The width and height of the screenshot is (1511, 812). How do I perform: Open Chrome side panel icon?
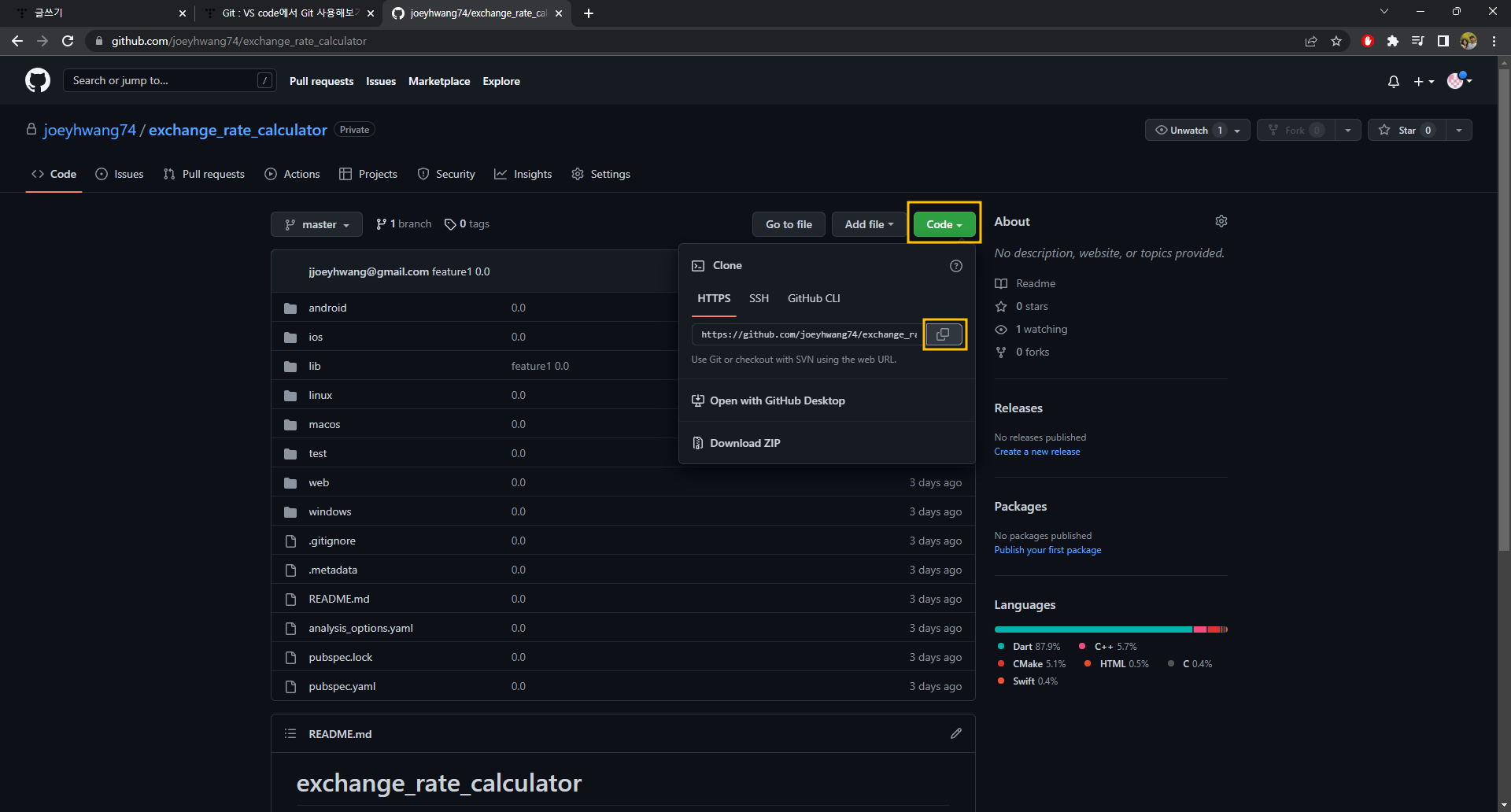tap(1443, 41)
